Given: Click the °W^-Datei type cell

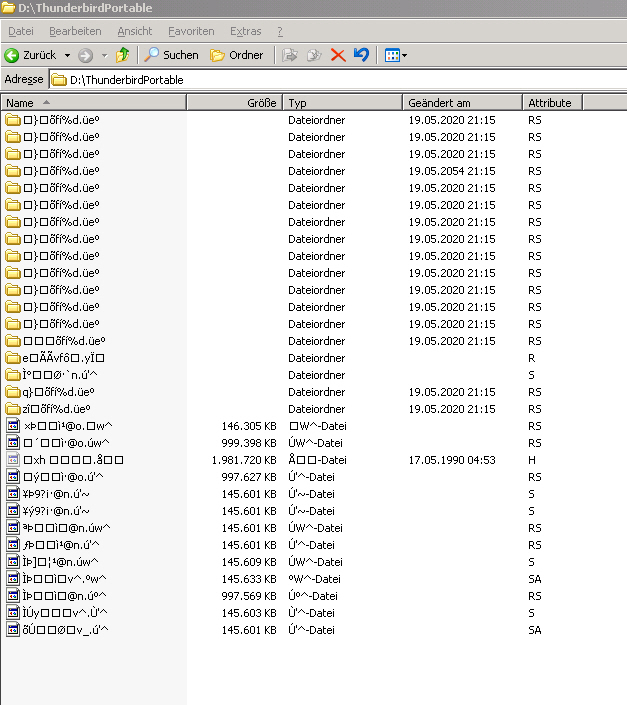Looking at the screenshot, I should click(315, 579).
